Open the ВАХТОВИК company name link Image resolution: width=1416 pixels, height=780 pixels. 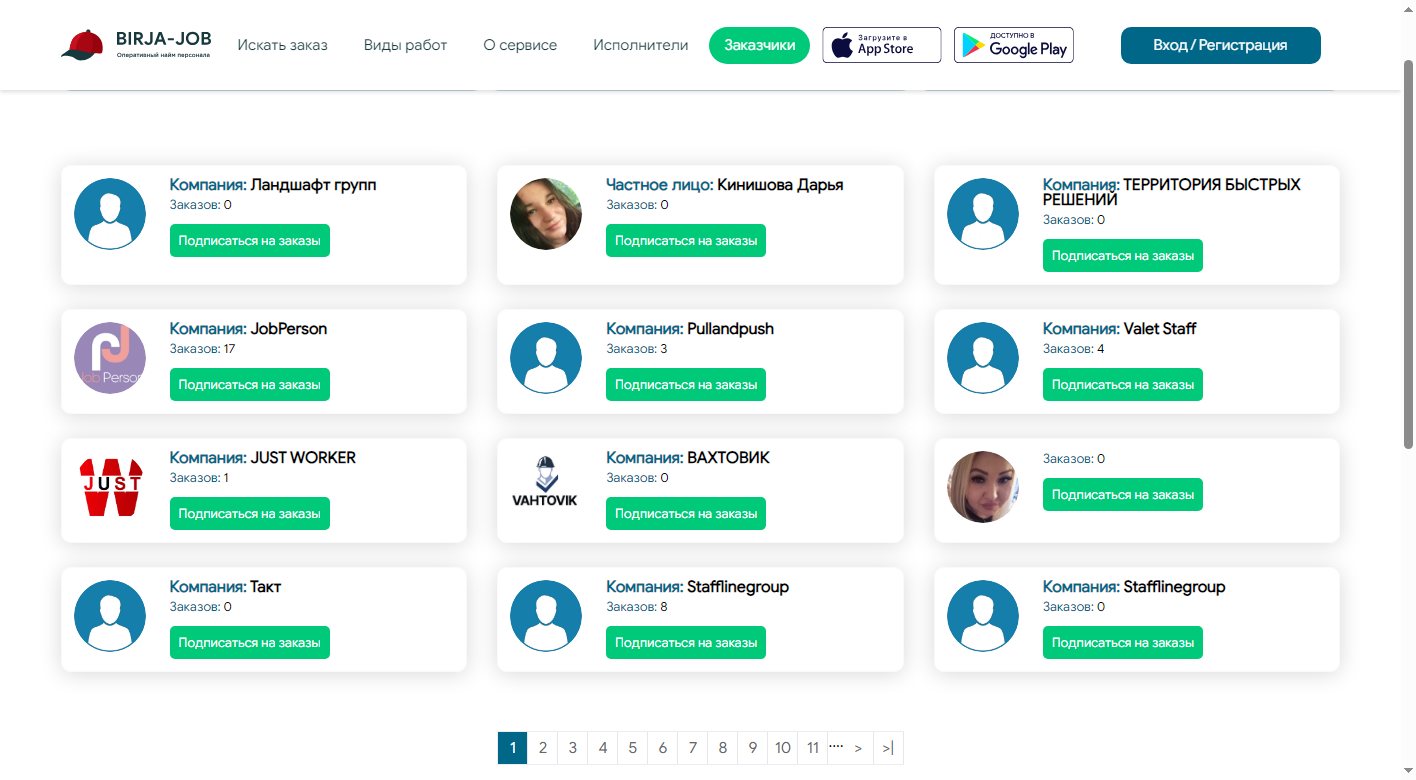tap(728, 458)
